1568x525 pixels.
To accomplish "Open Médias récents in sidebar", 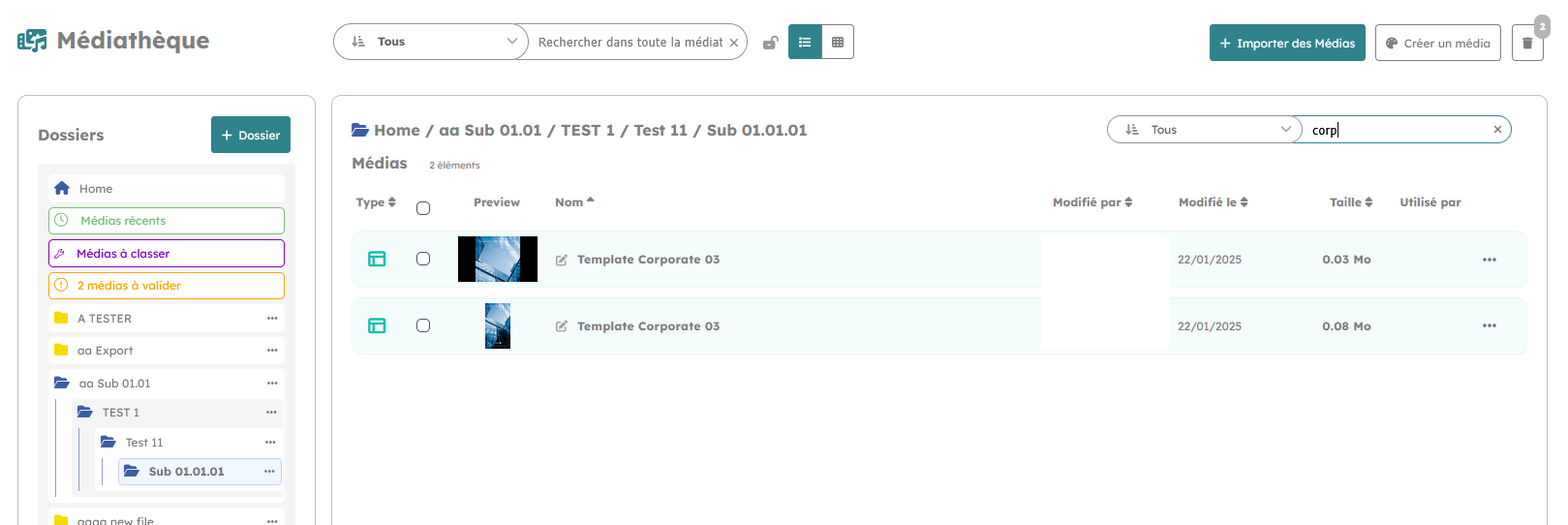I will [167, 221].
